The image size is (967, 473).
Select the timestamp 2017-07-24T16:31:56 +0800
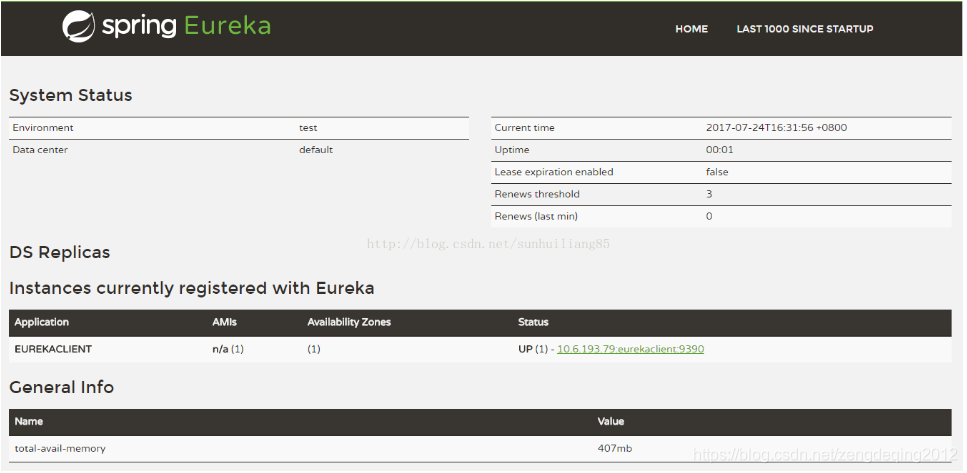coord(776,128)
